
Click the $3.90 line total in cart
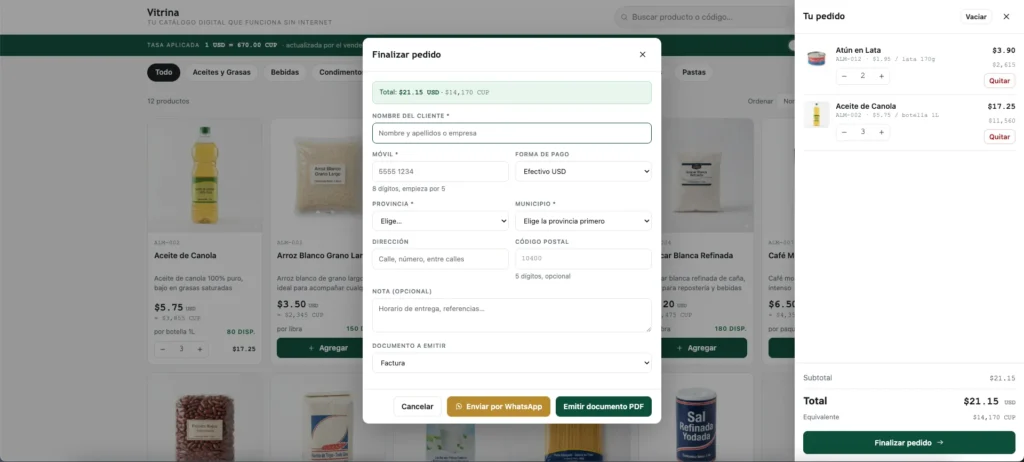coord(1004,50)
